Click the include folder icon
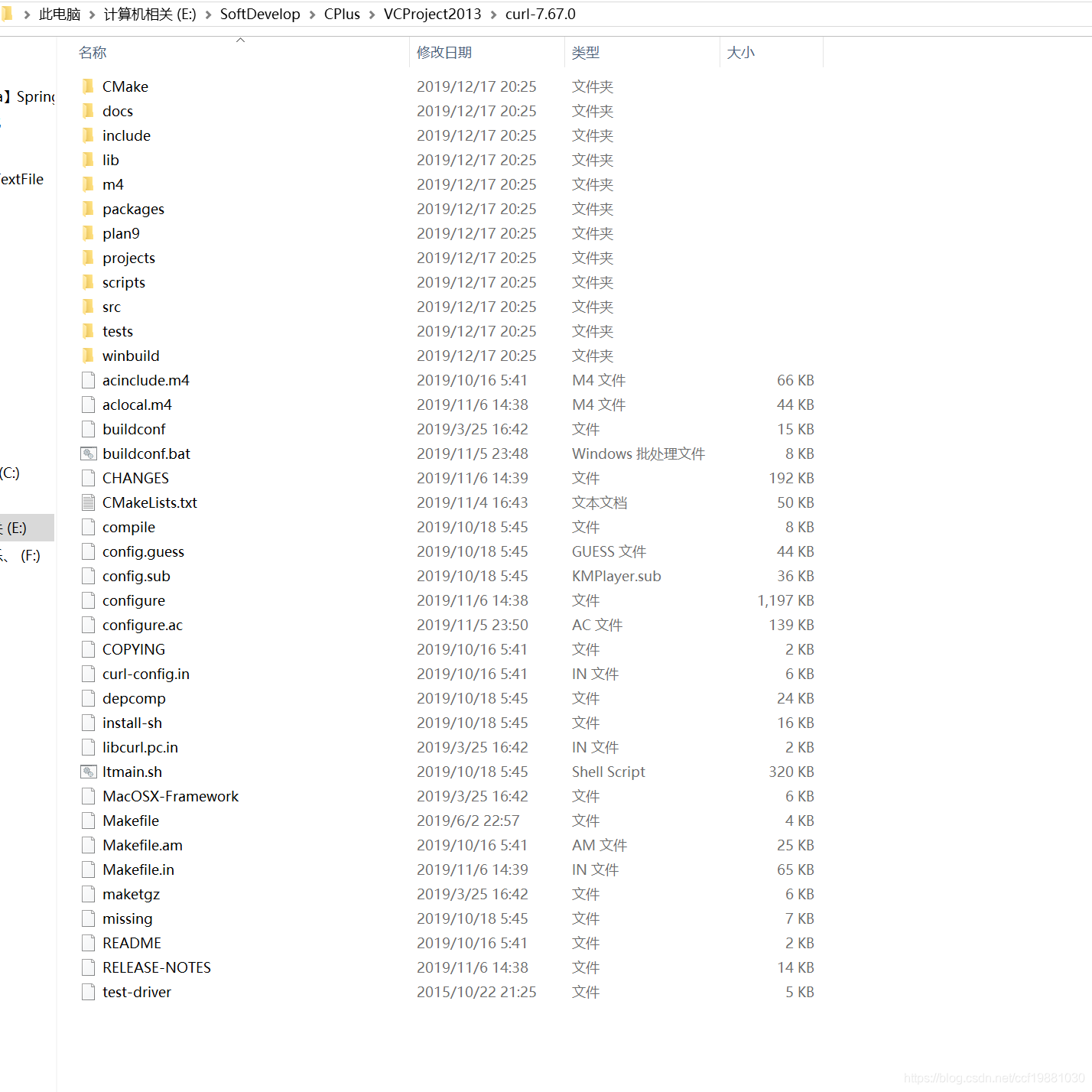This screenshot has height=1092, width=1092. [x=88, y=135]
